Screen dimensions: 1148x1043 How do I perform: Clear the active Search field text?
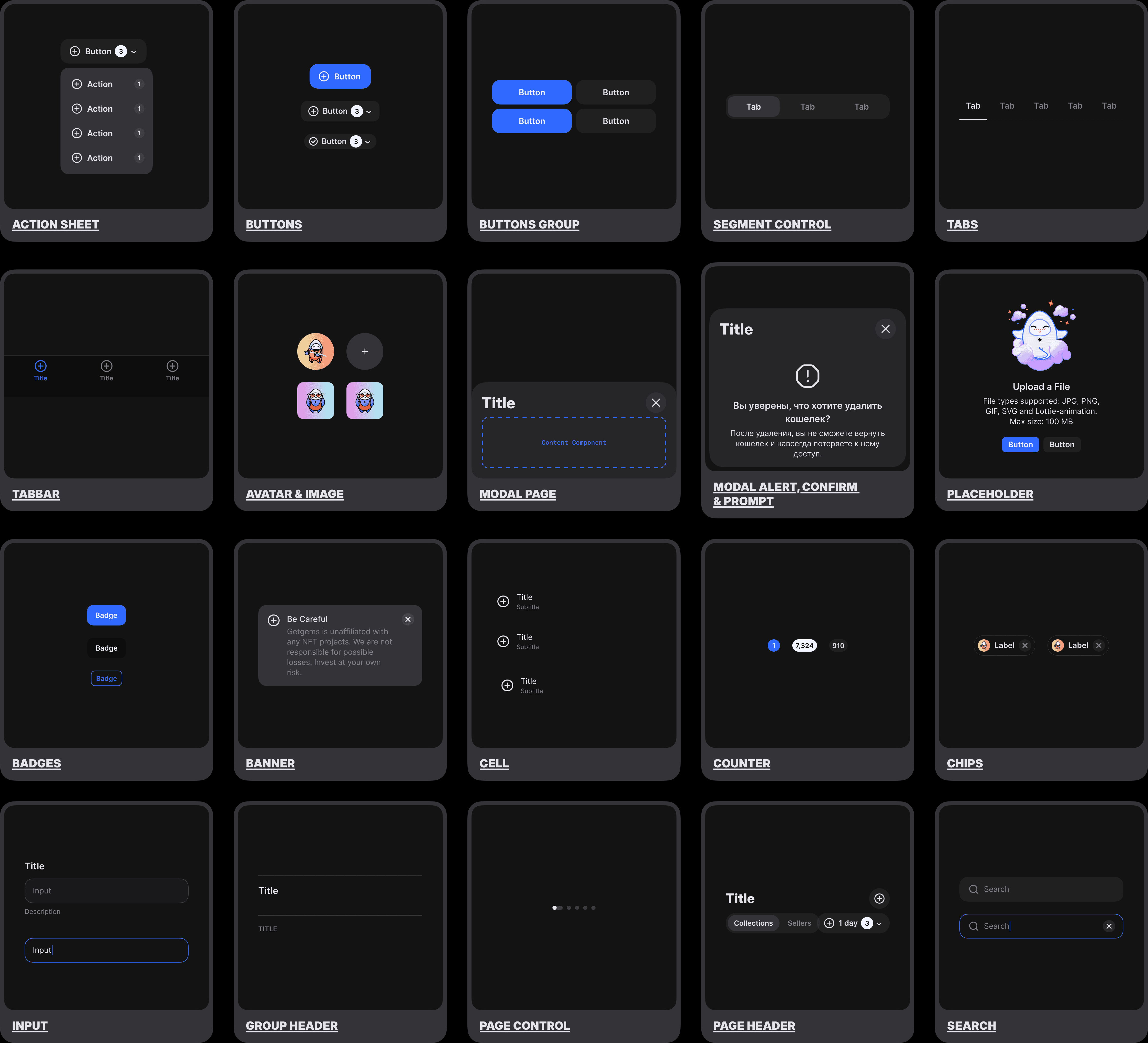tap(1109, 926)
